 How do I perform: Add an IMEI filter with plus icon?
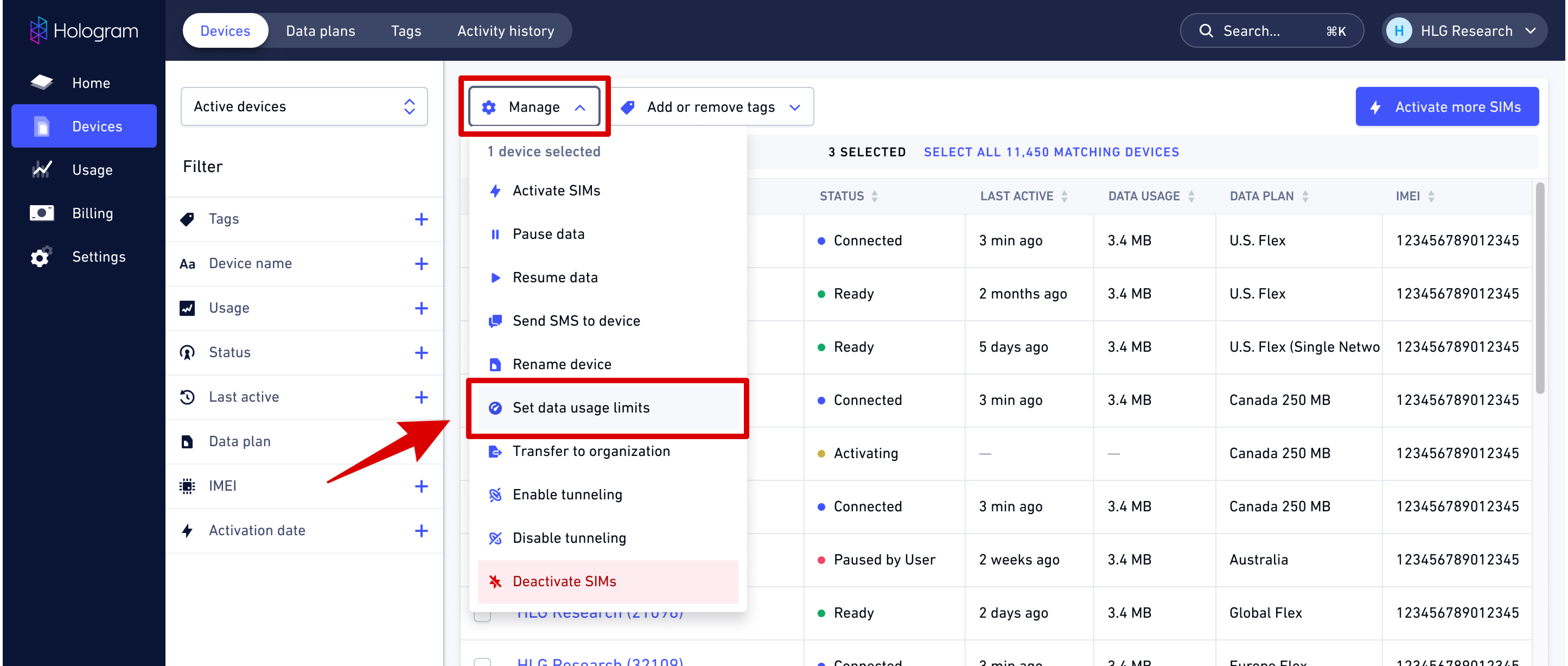421,486
